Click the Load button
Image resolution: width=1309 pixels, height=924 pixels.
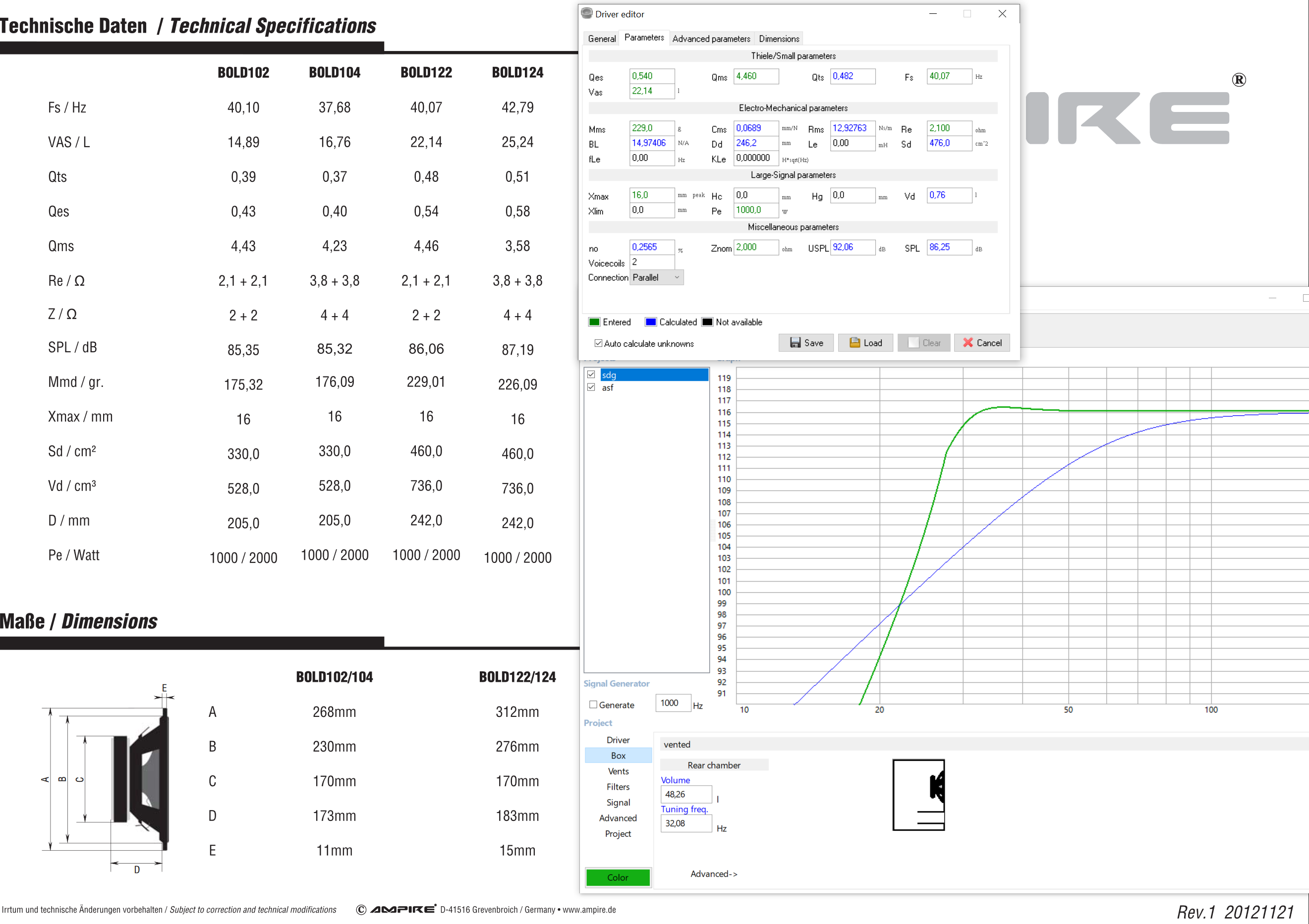pyautogui.click(x=865, y=342)
